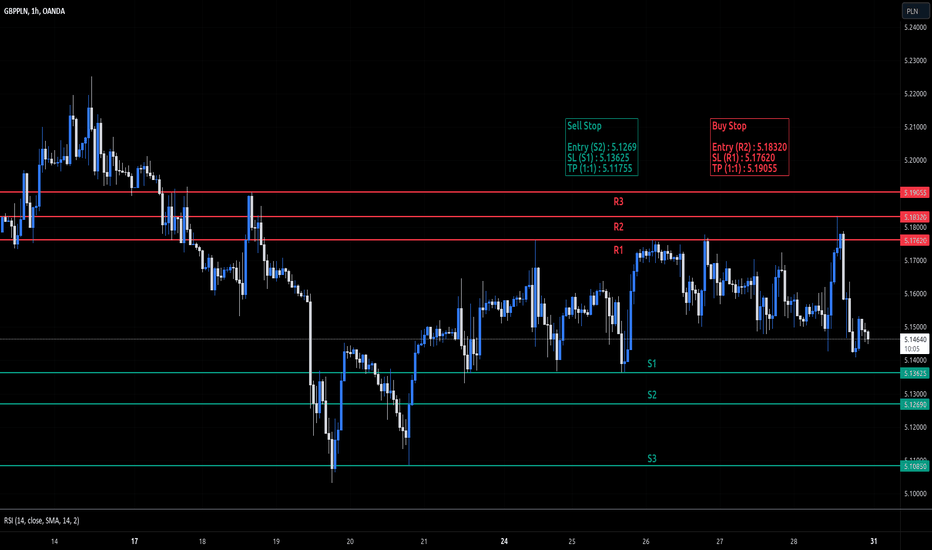
Task: Select the R3 resistance label
Action: coord(618,202)
